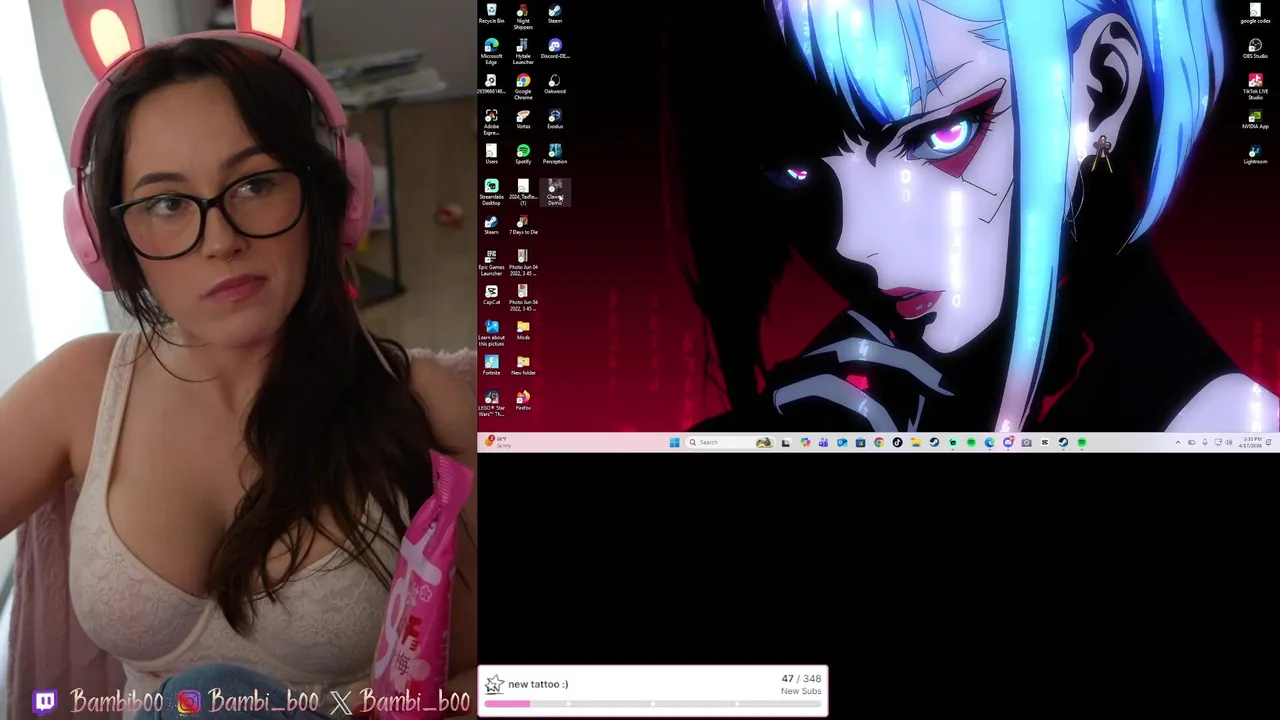1280x720 pixels.
Task: Select the Lightroom desktop icon
Action: (1255, 154)
